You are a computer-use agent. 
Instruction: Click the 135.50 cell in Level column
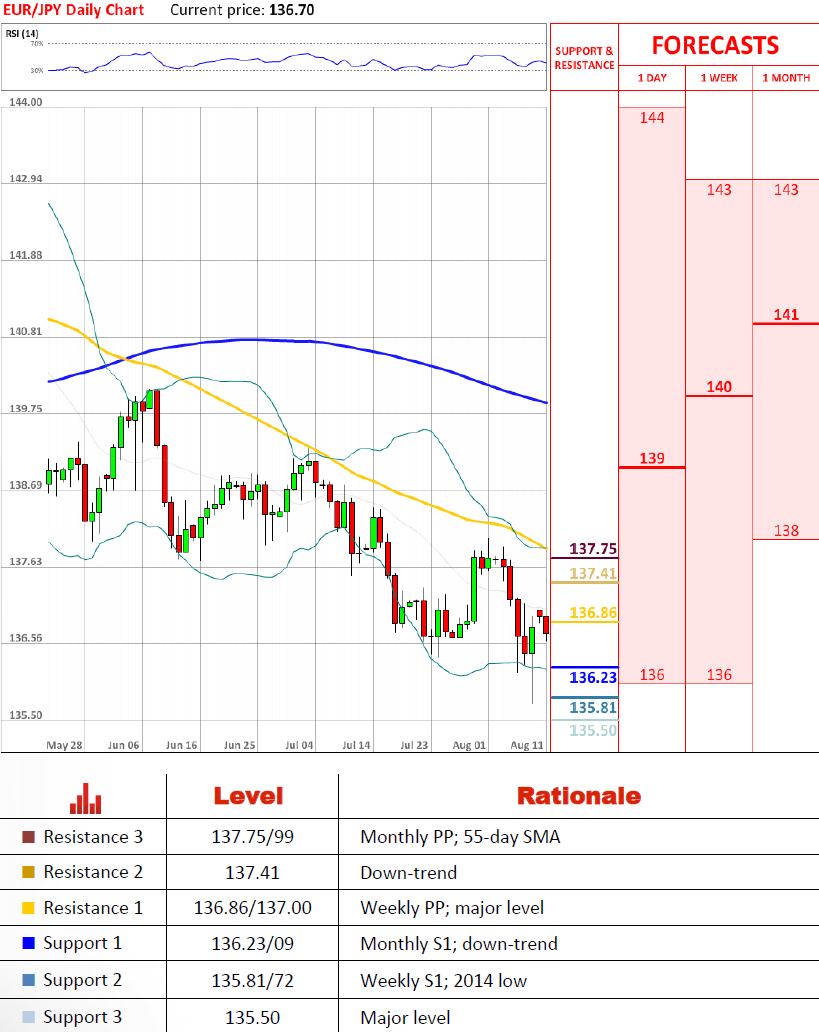pyautogui.click(x=252, y=1018)
